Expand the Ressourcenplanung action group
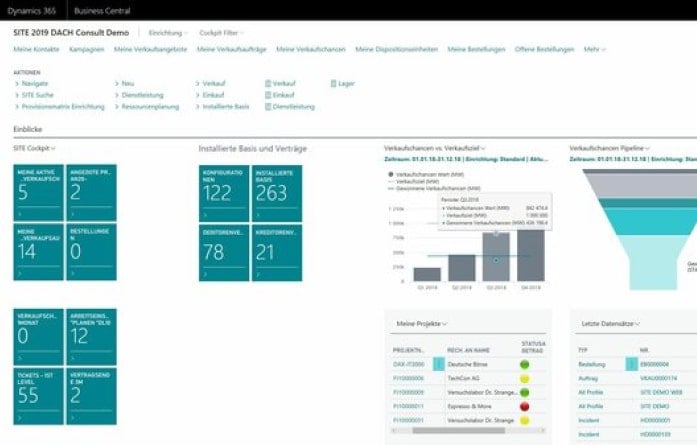 tap(147, 107)
